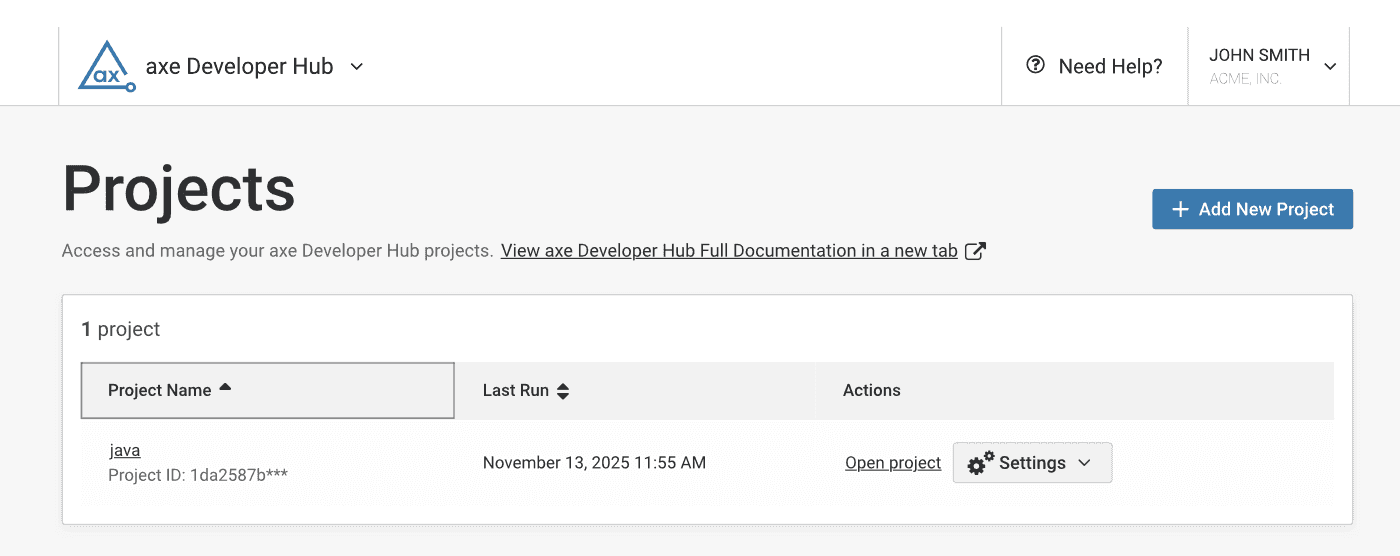Click the Last Run sort arrows icon
Image resolution: width=1400 pixels, height=556 pixels.
(x=563, y=391)
